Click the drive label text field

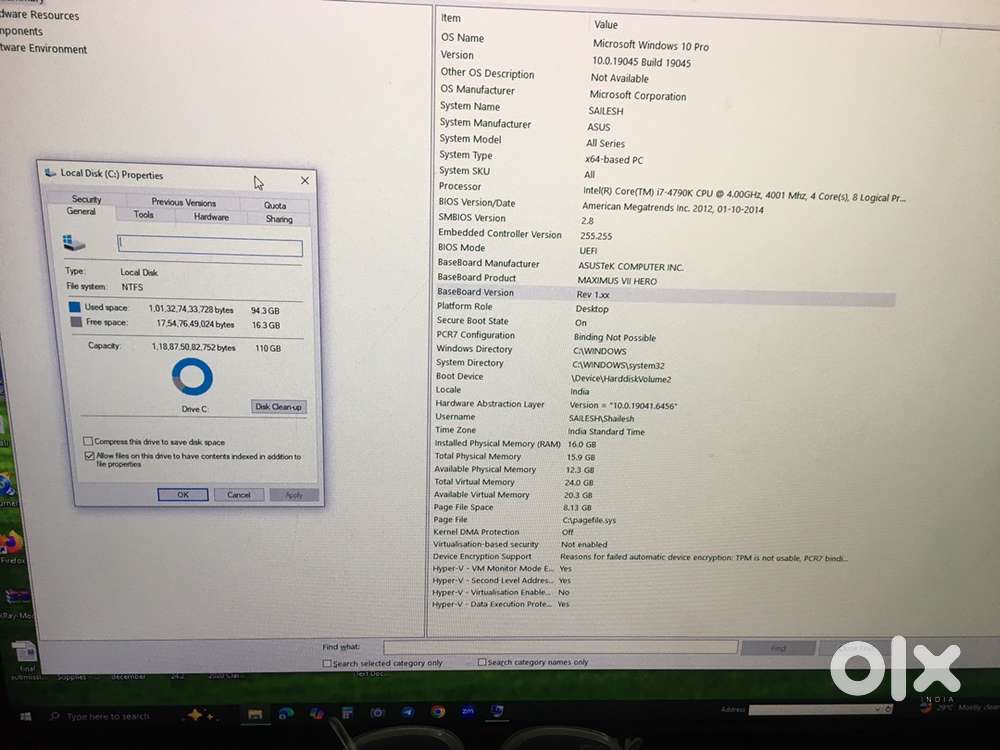pos(209,246)
